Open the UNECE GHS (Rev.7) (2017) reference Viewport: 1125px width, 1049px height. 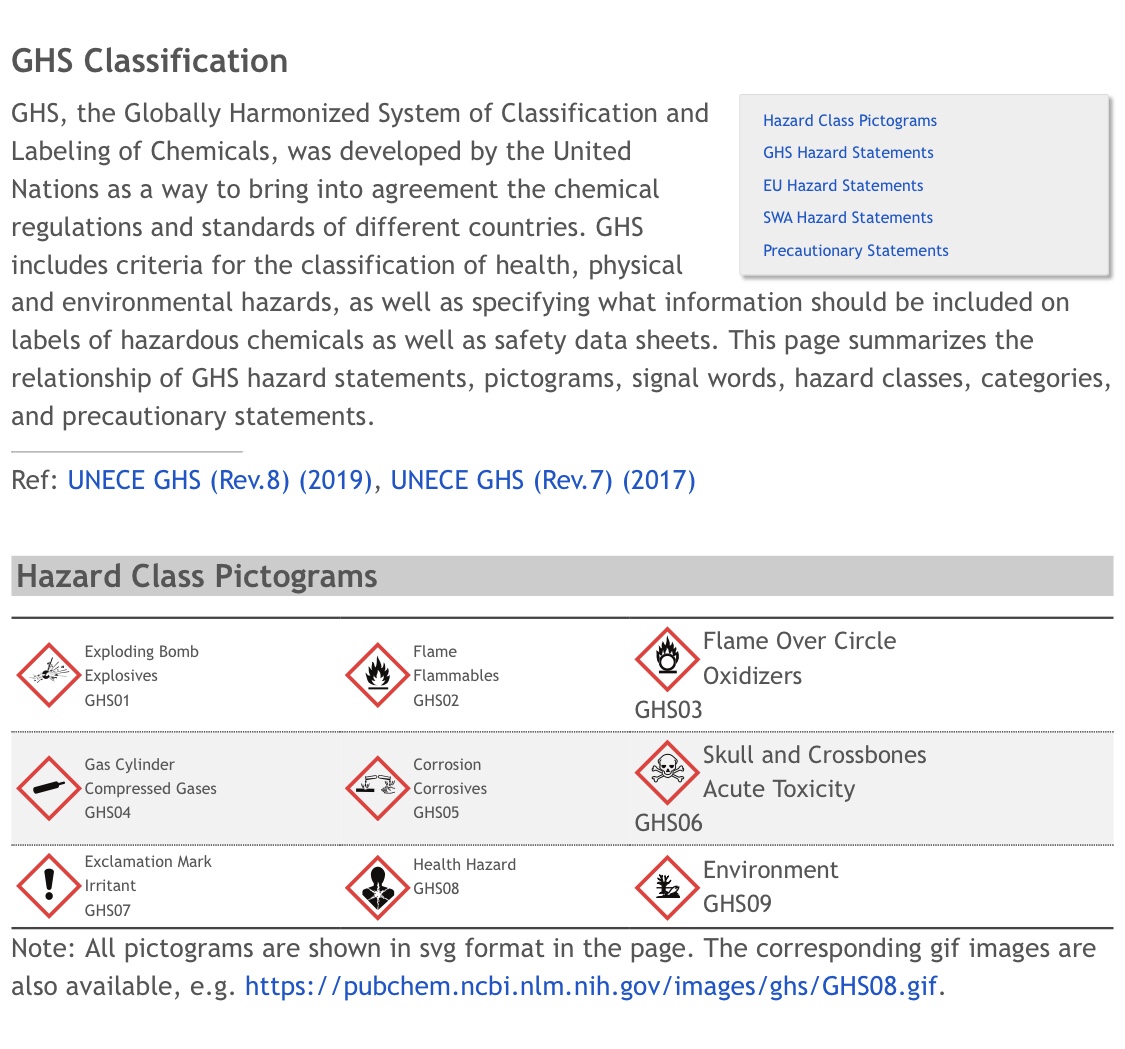(x=542, y=480)
